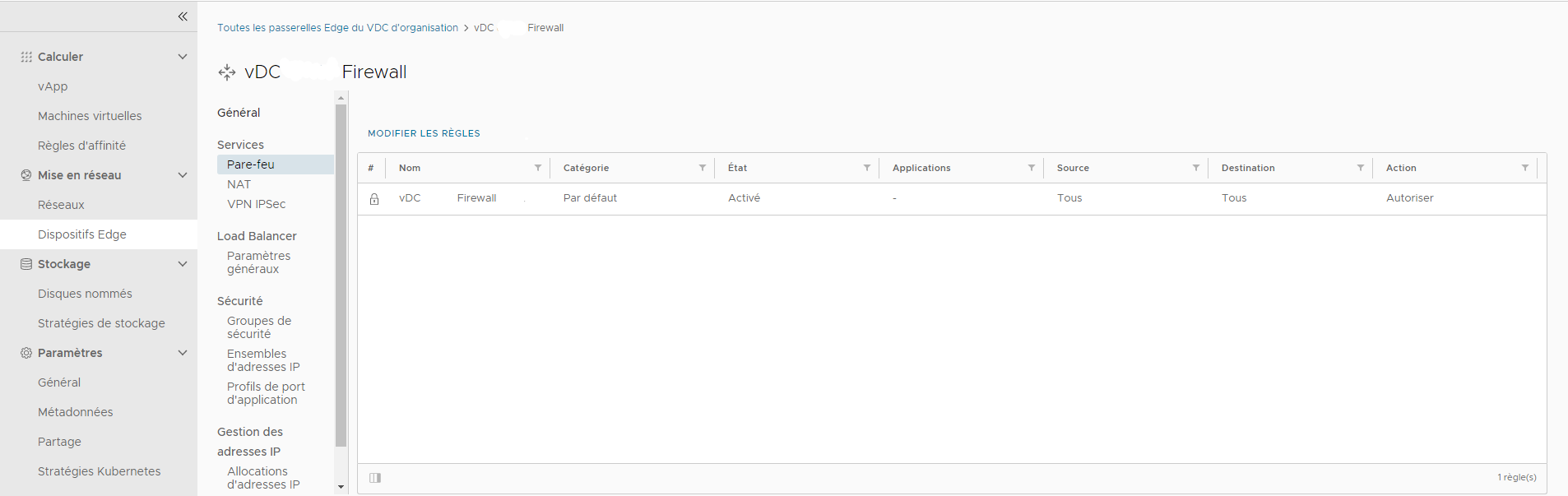
Task: Open the column chooser icon below the table
Action: (x=375, y=478)
